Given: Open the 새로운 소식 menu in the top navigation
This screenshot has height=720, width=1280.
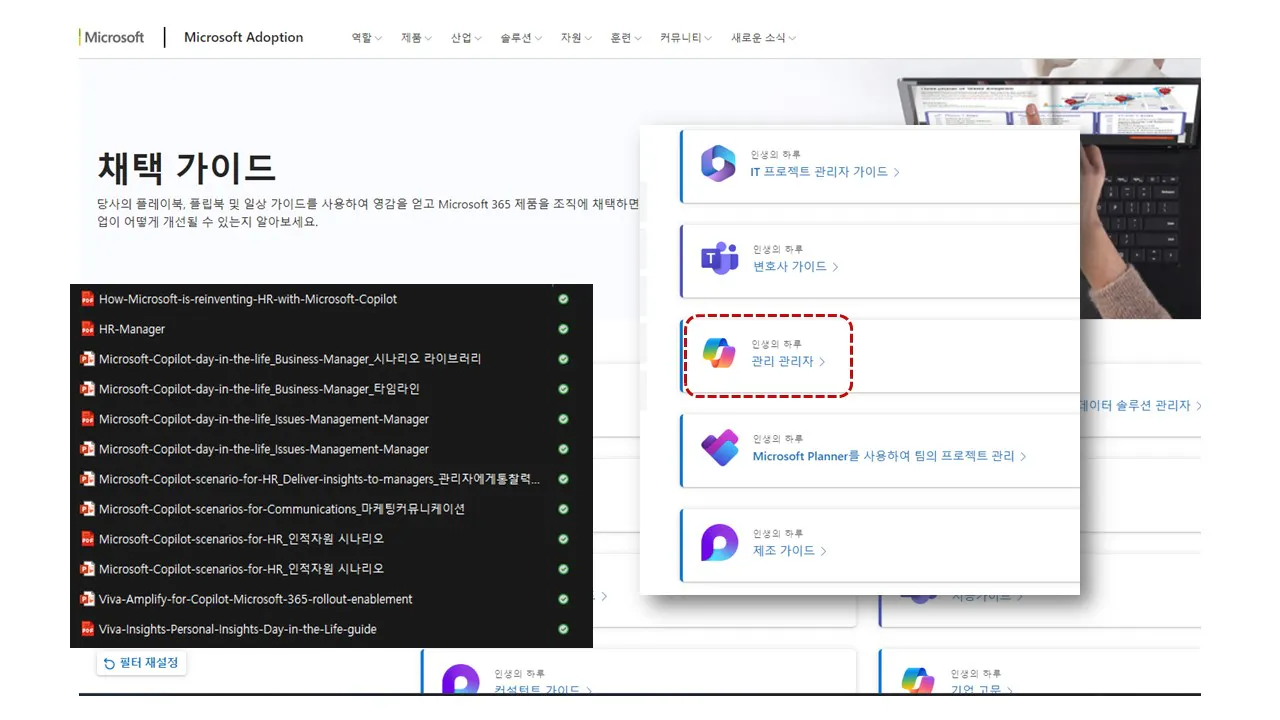Looking at the screenshot, I should coord(763,38).
